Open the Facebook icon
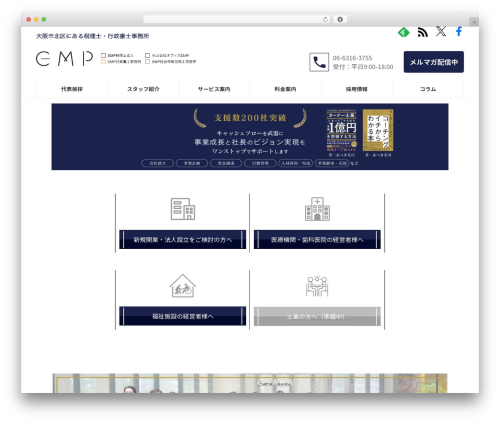 click(459, 32)
